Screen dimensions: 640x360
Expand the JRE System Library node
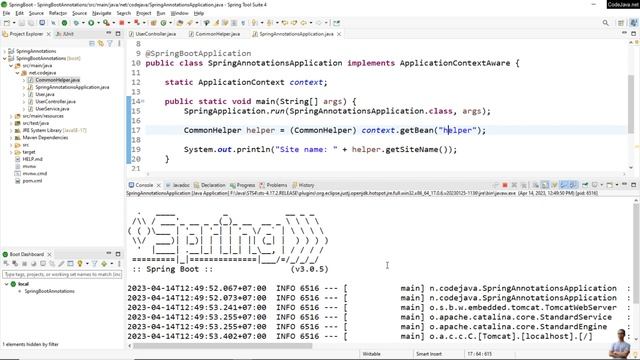pos(11,130)
